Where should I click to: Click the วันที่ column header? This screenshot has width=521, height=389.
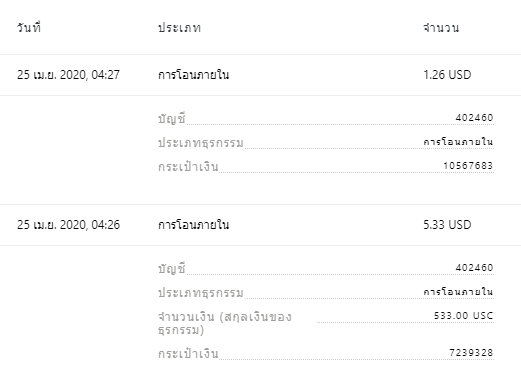[29, 27]
